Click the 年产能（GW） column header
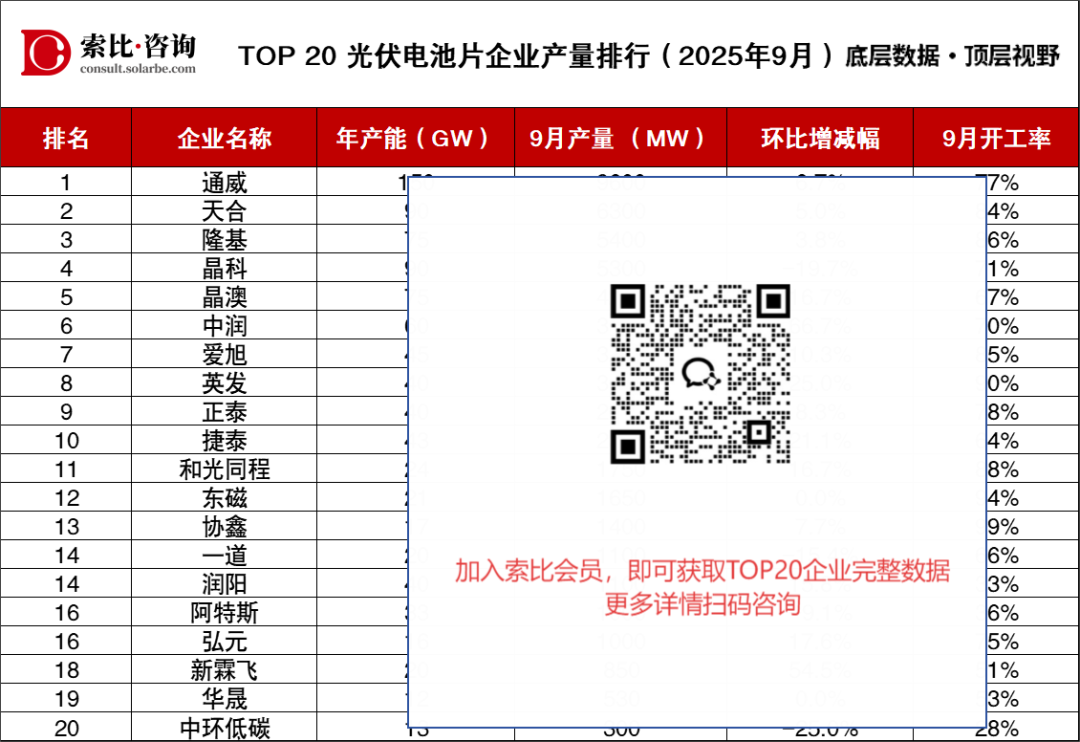This screenshot has height=742, width=1080. pos(415,138)
